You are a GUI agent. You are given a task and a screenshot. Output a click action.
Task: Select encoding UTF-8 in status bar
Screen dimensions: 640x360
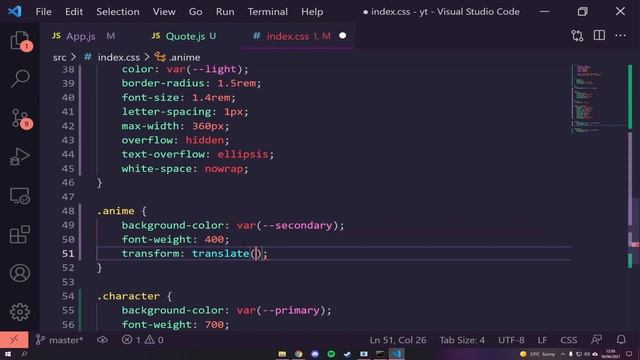click(x=511, y=340)
